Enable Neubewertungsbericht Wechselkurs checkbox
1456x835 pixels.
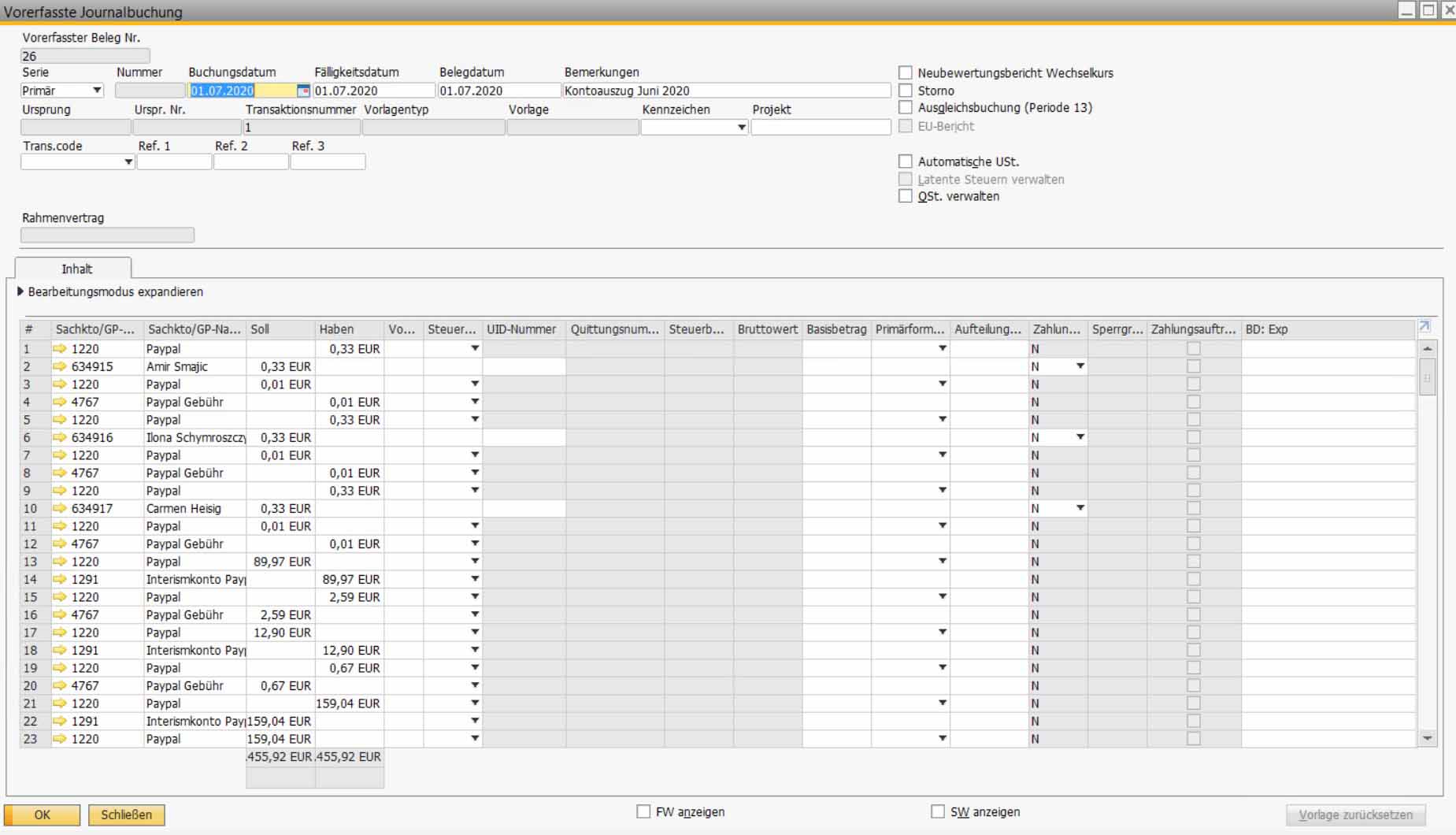906,72
